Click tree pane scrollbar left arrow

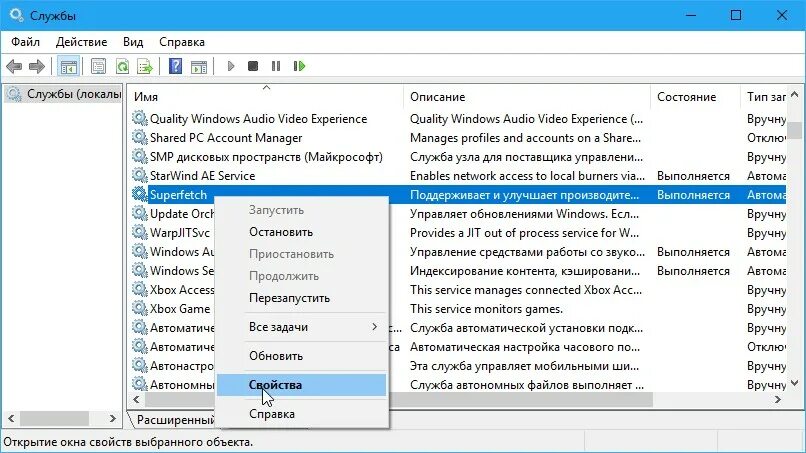(x=11, y=419)
